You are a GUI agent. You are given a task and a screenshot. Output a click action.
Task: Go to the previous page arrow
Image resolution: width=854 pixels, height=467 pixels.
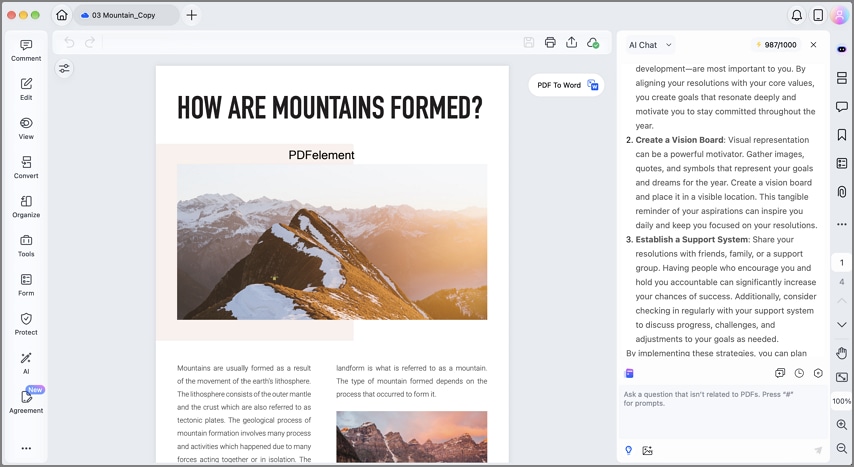(x=841, y=301)
